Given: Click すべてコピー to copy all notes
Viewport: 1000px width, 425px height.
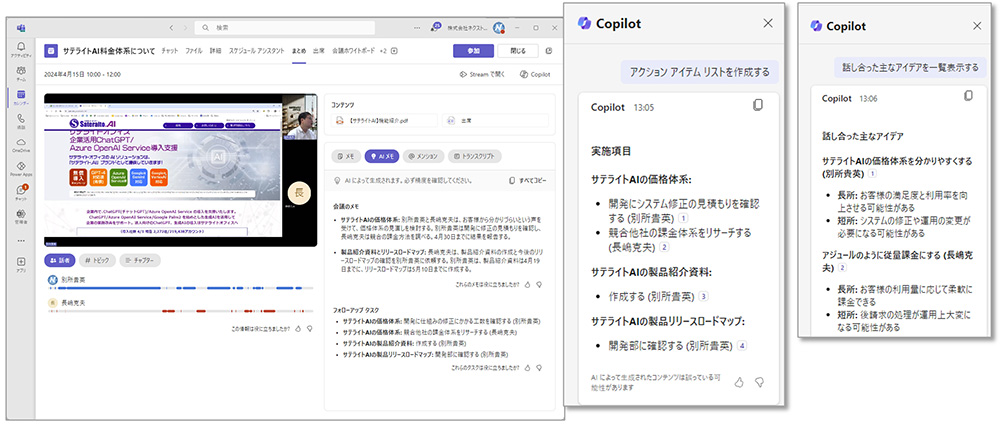Looking at the screenshot, I should click(527, 181).
